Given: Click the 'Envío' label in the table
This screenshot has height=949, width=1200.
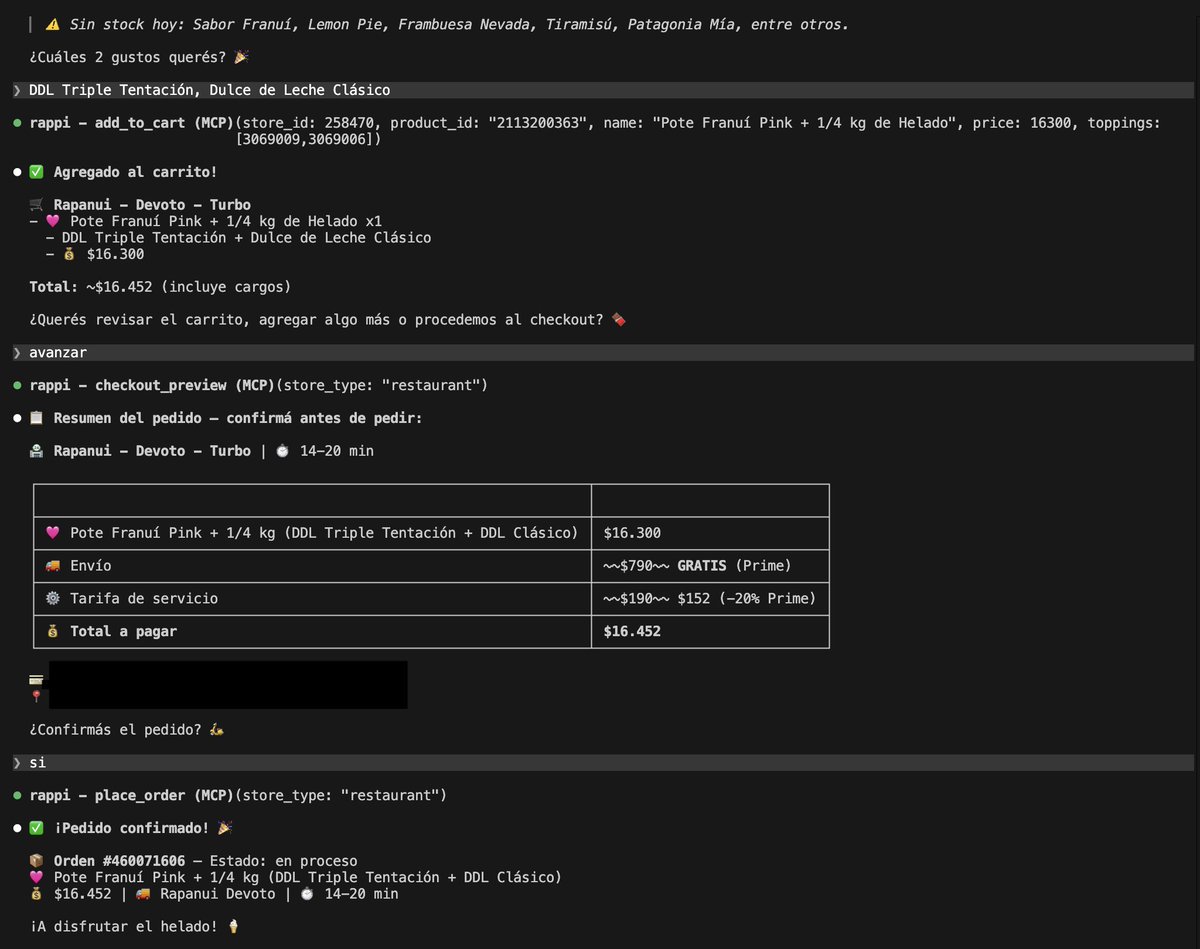Looking at the screenshot, I should coord(91,566).
